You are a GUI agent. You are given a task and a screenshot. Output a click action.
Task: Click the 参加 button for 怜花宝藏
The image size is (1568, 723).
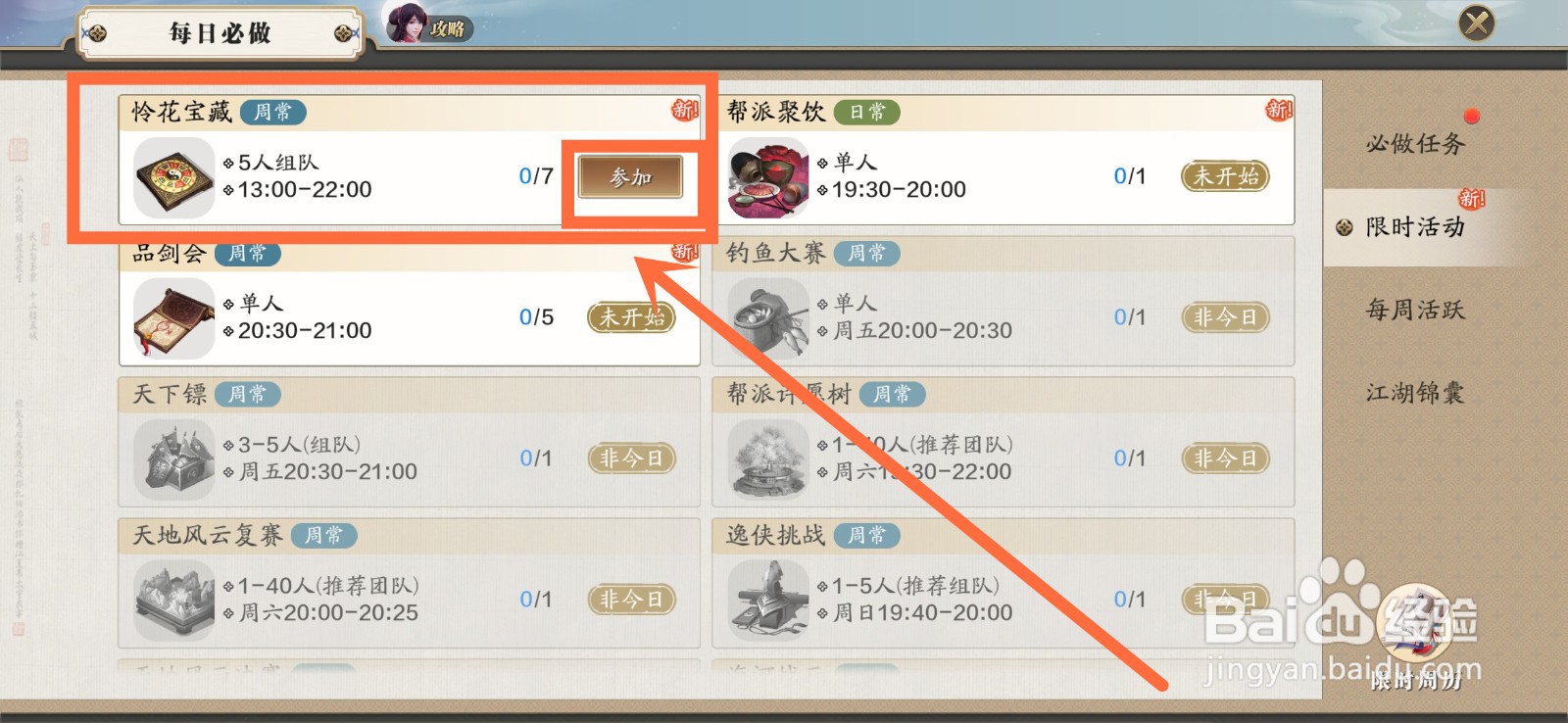tap(630, 177)
